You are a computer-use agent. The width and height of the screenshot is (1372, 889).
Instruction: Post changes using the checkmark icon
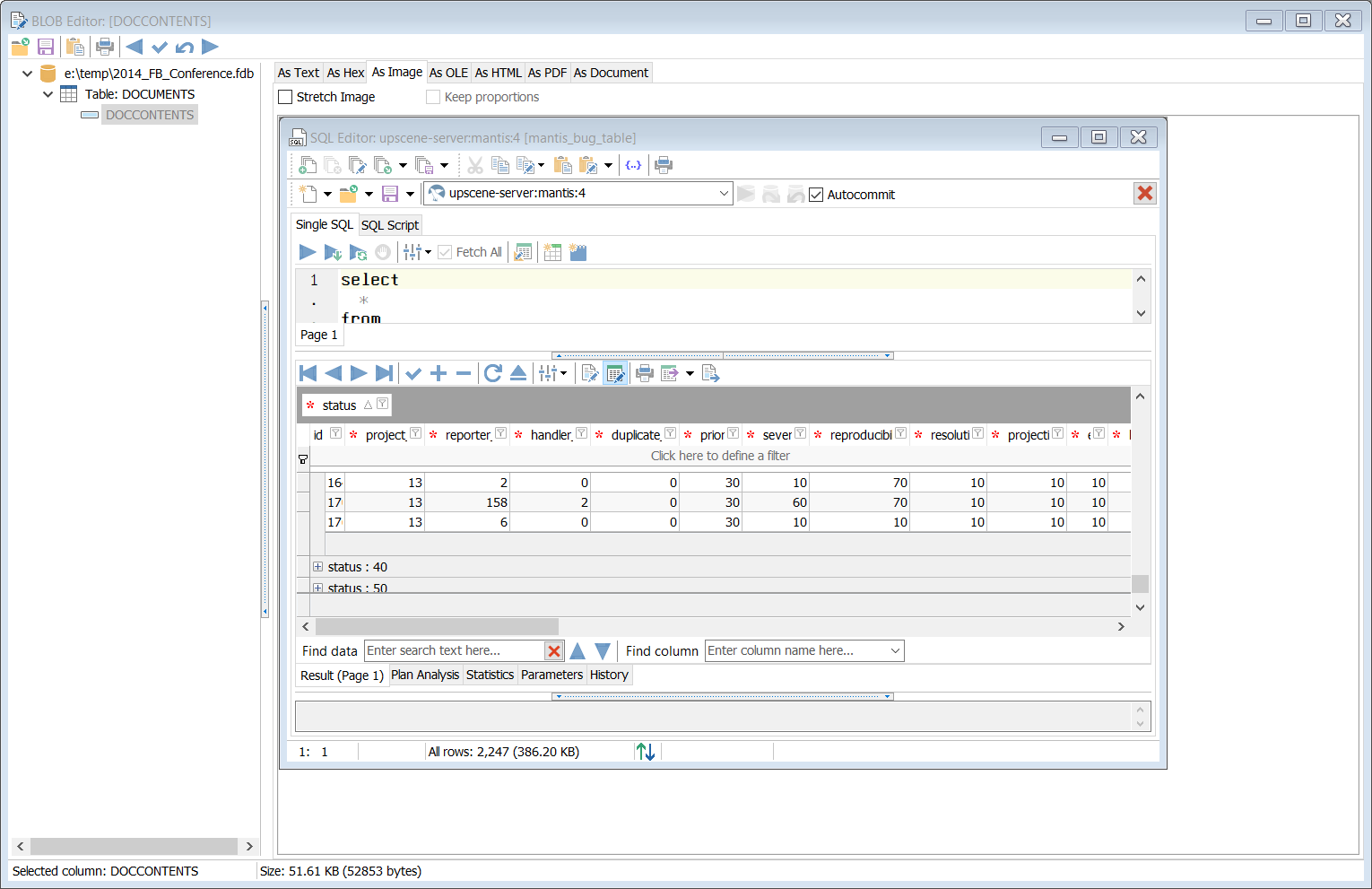point(160,48)
